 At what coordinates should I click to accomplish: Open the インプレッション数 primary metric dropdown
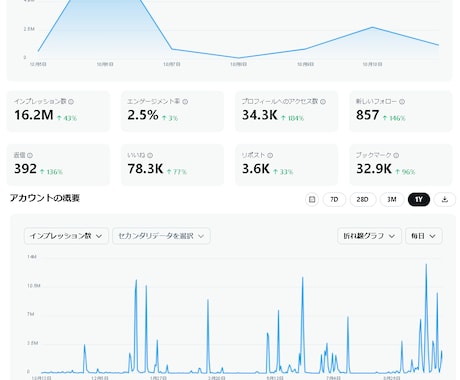pos(66,236)
